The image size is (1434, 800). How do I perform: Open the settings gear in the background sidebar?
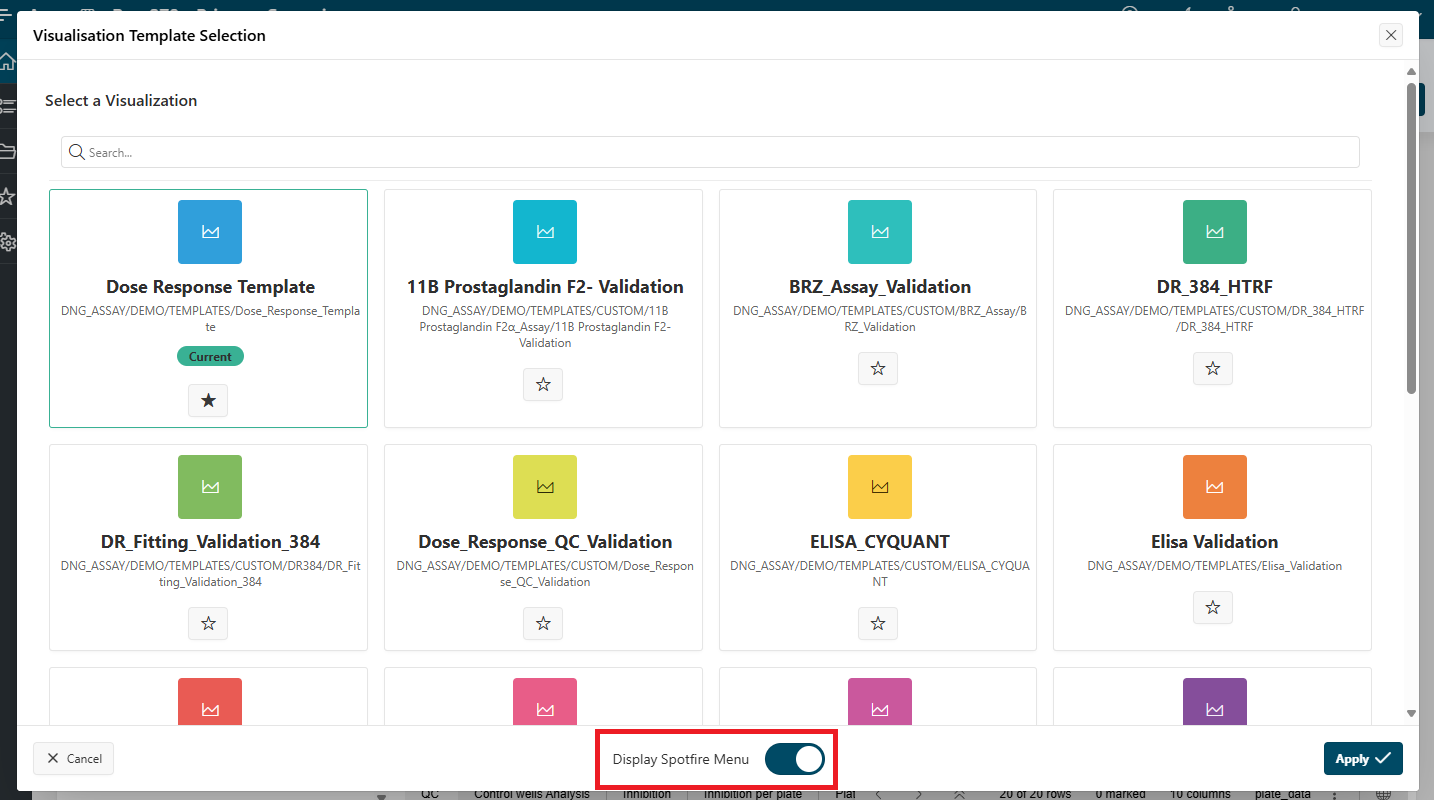[7, 242]
